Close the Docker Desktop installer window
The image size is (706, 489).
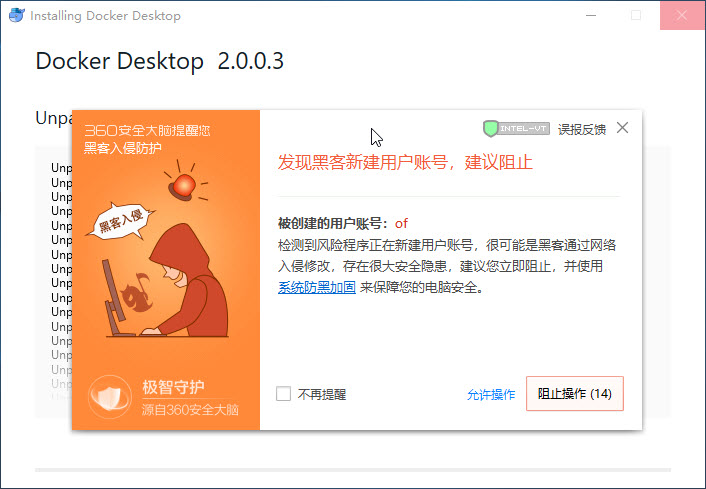click(x=682, y=15)
